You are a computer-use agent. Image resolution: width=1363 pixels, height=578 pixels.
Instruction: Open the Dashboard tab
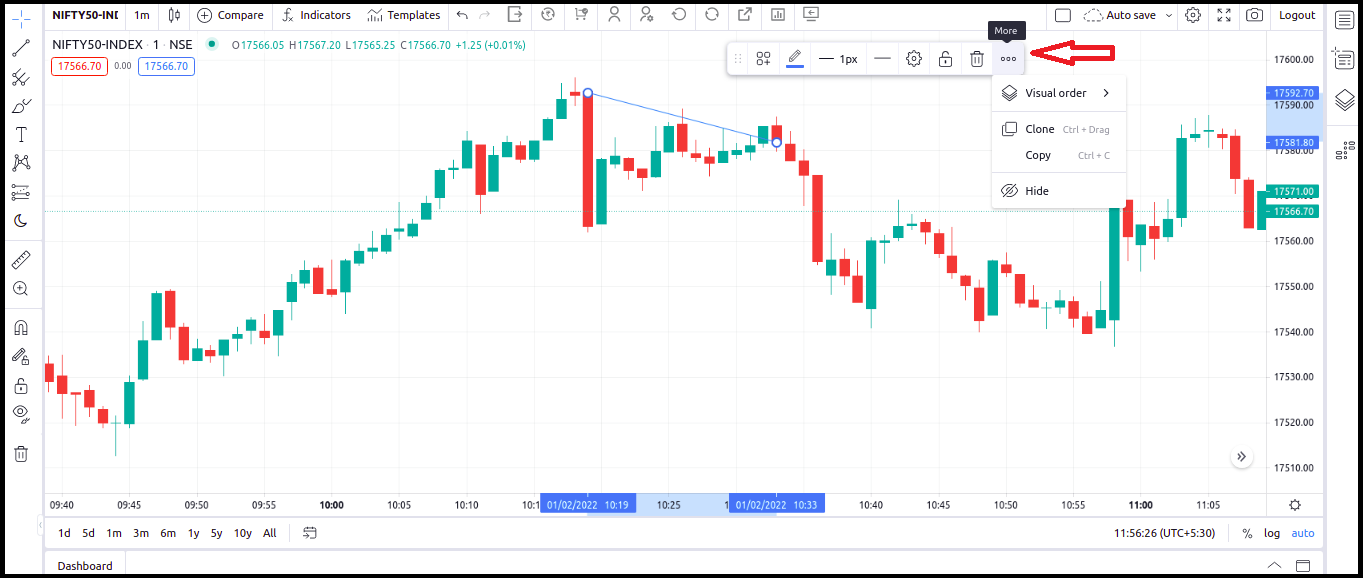pyautogui.click(x=85, y=565)
